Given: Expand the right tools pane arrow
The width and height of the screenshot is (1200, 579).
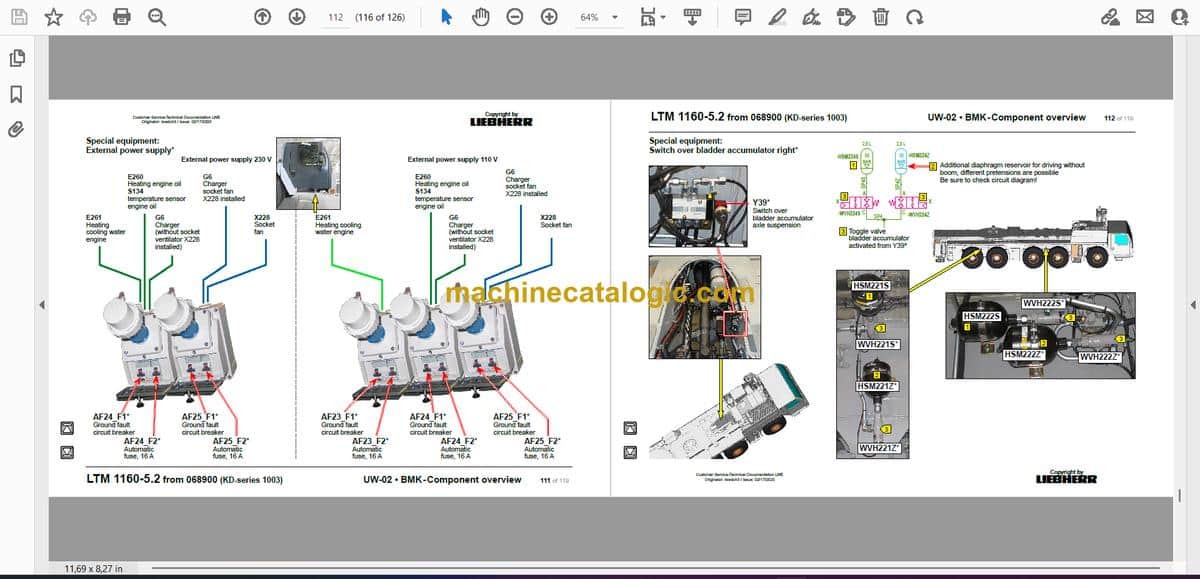Looking at the screenshot, I should 1192,305.
